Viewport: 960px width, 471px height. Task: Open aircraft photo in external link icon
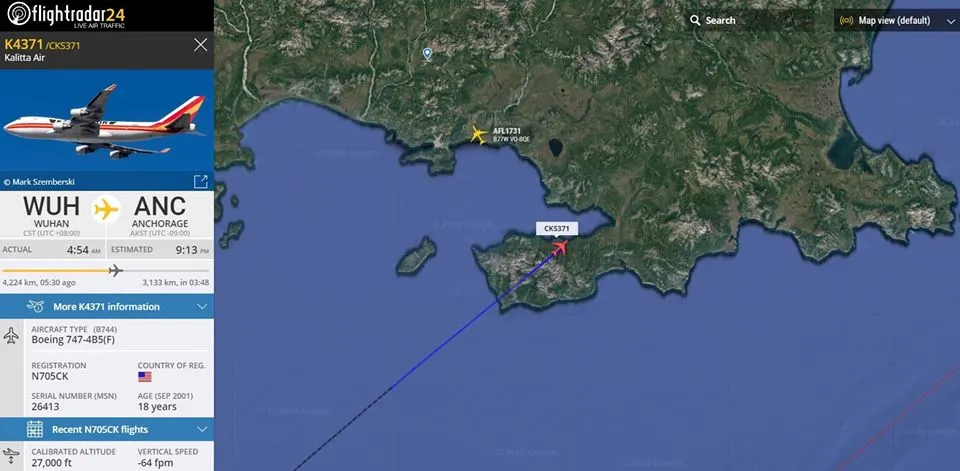pos(201,181)
